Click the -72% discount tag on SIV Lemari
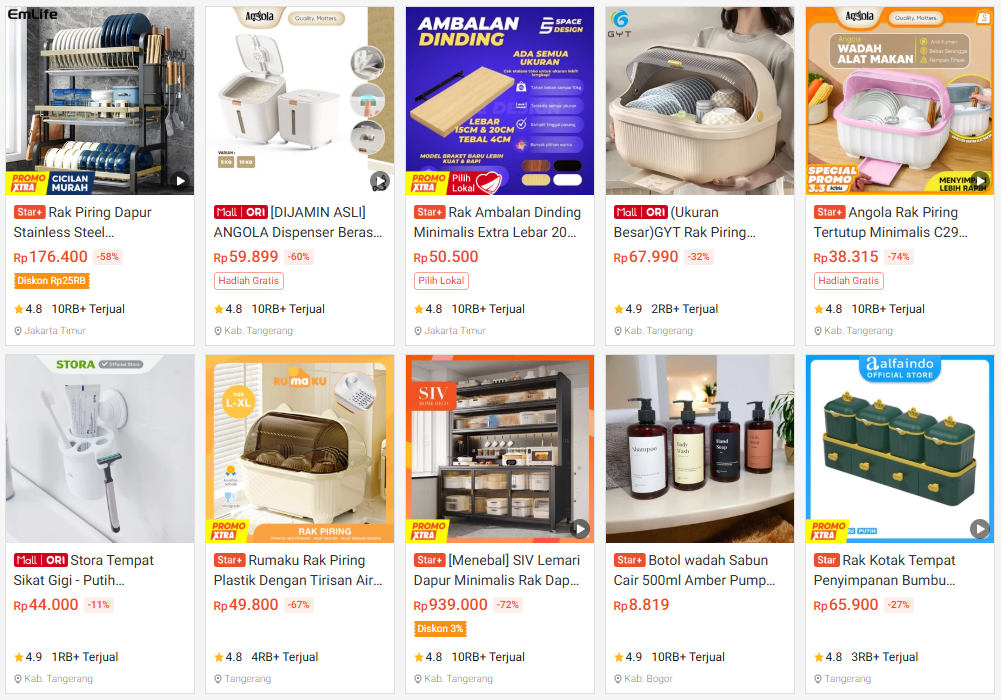Viewport: 1001px width, 700px height. pos(508,604)
